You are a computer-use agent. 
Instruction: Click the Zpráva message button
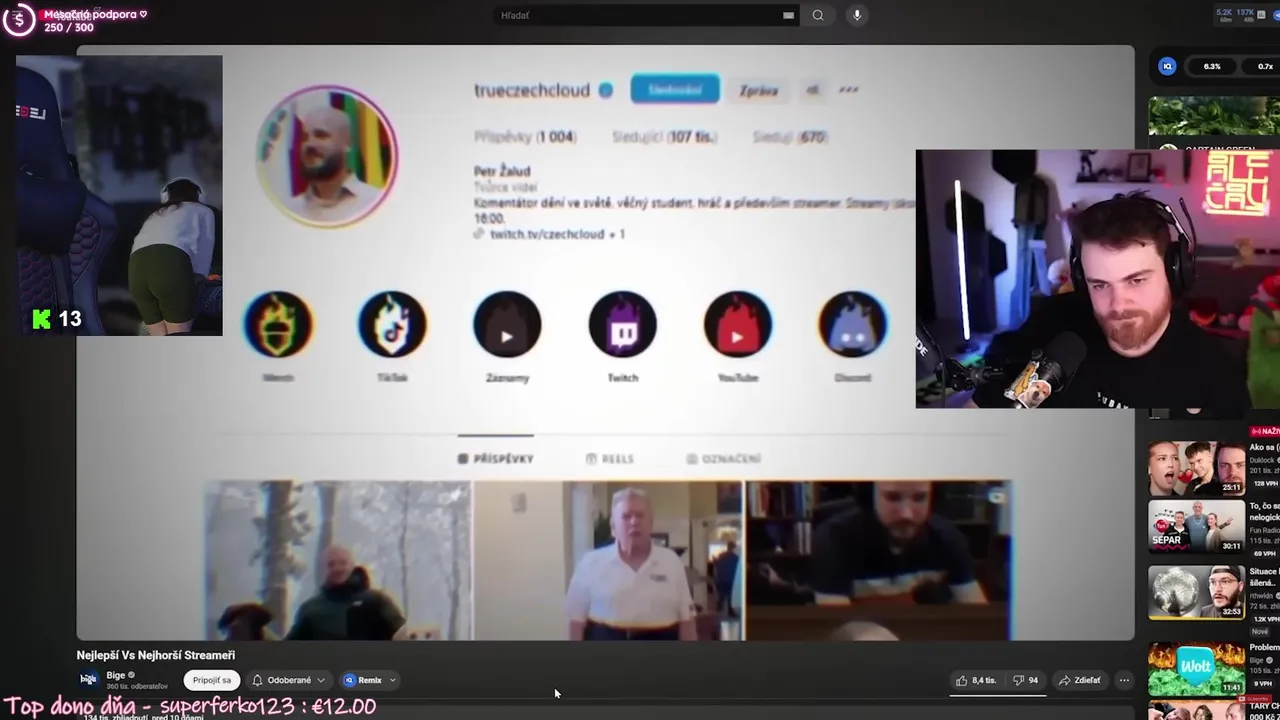[x=758, y=90]
